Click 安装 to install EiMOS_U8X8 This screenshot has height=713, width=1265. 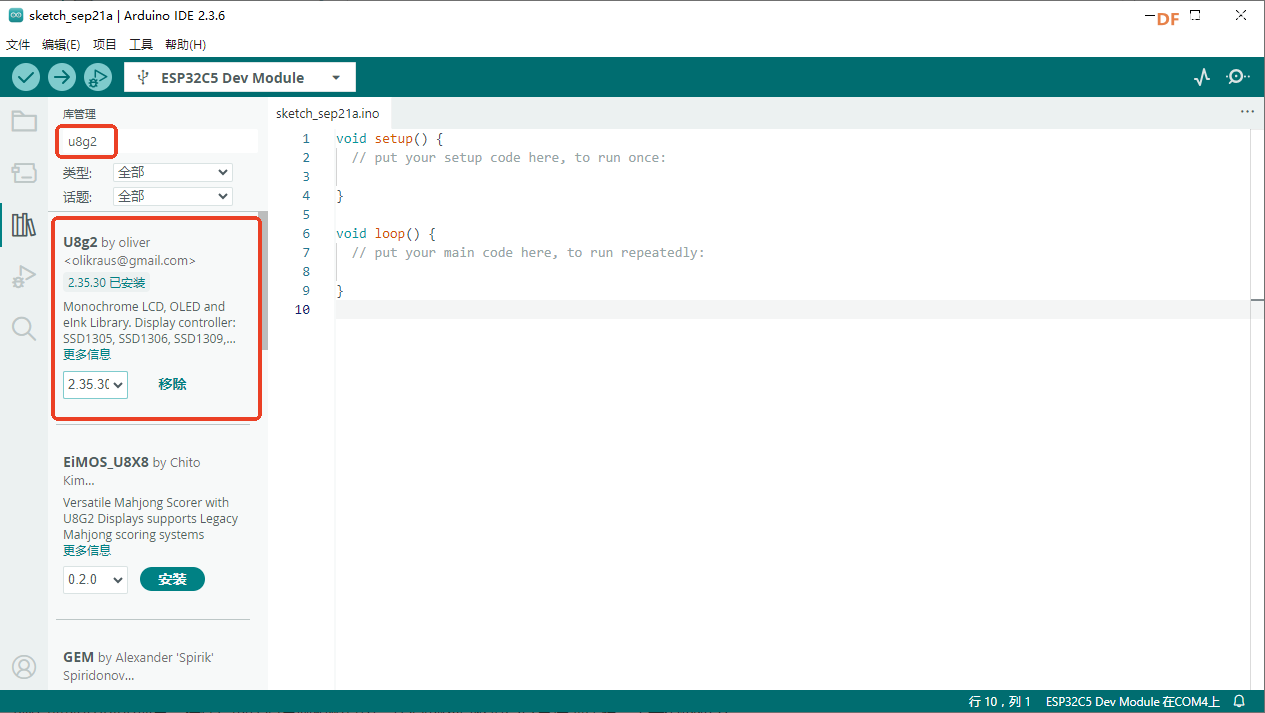[172, 579]
